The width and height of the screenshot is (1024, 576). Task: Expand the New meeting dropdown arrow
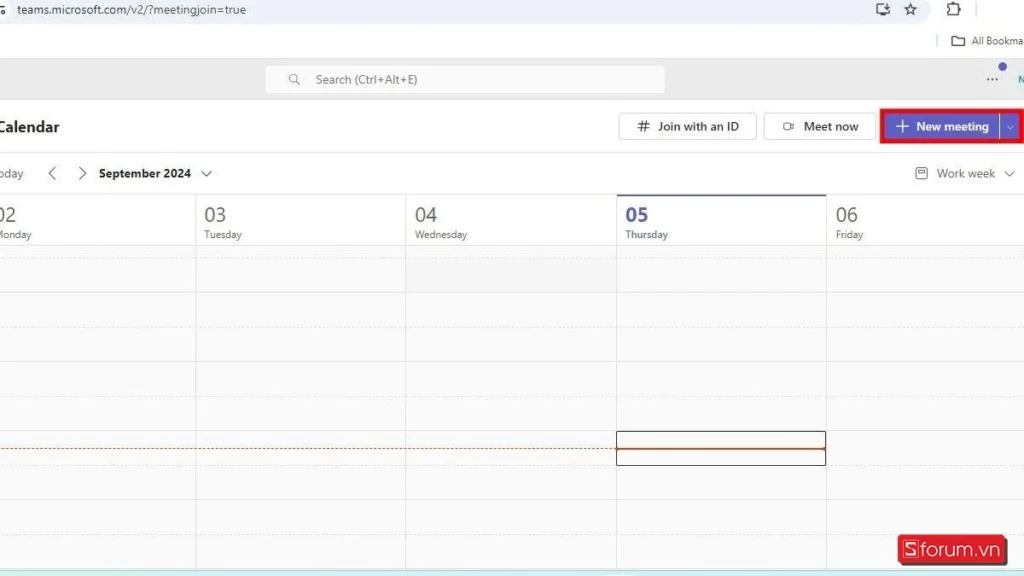coord(1011,127)
